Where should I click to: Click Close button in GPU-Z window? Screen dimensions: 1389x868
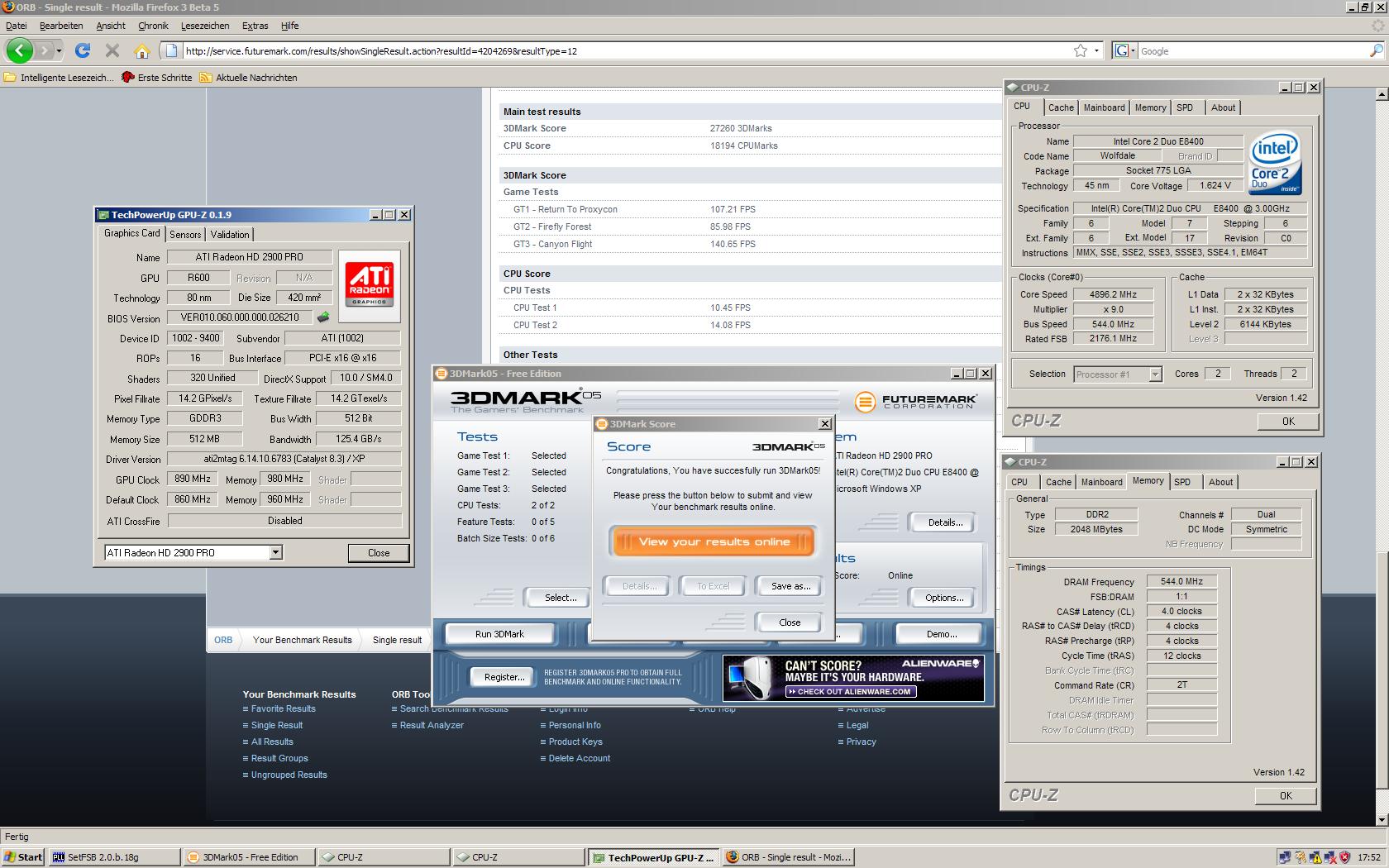point(379,553)
